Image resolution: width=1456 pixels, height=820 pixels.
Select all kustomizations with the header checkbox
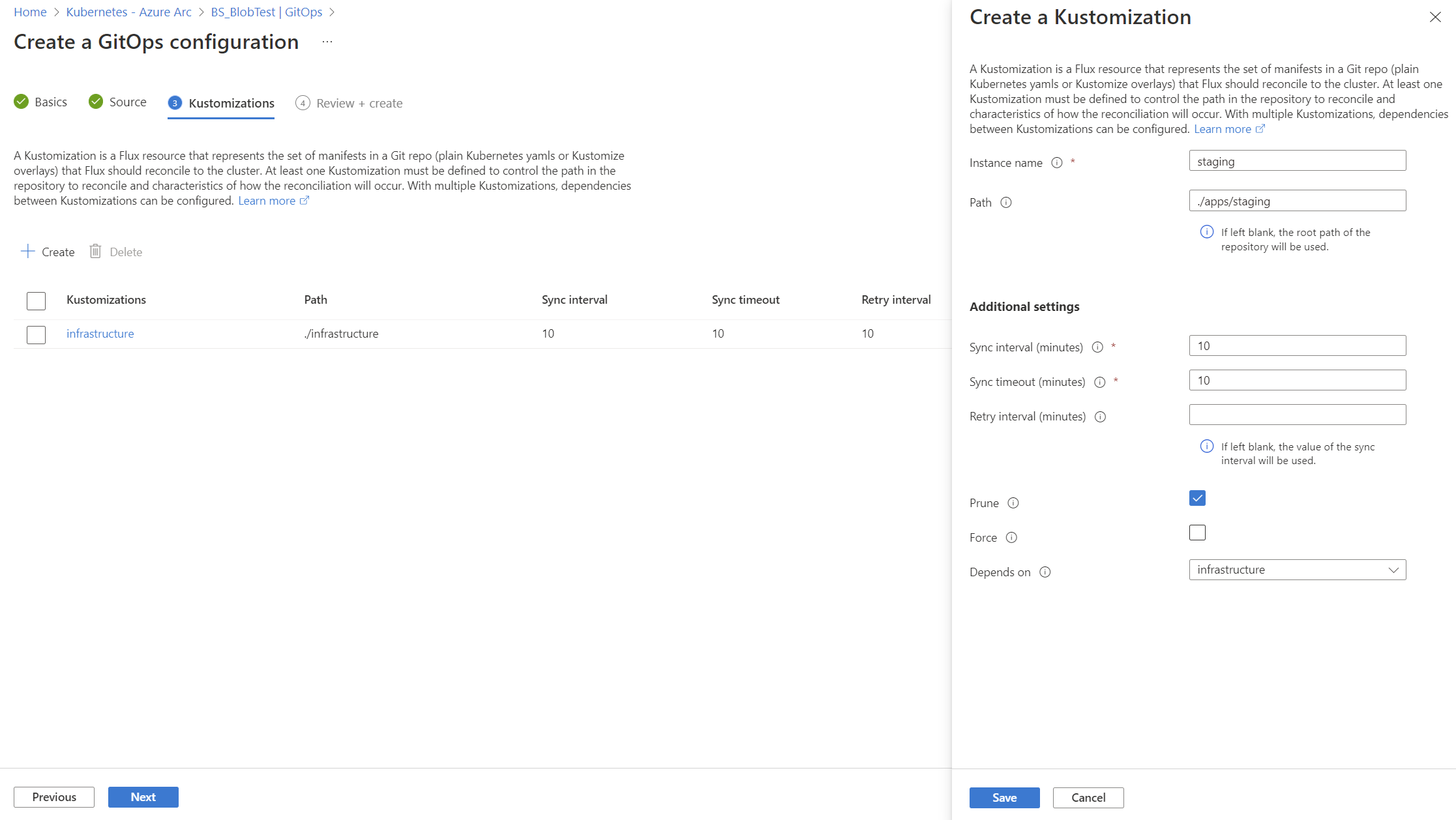pyautogui.click(x=36, y=300)
